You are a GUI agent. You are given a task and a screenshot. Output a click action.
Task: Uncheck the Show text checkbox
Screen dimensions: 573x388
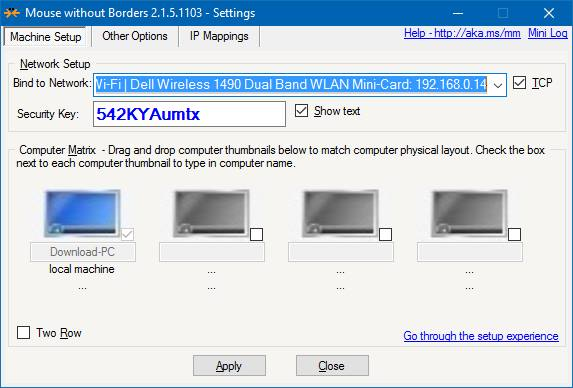coord(301,110)
